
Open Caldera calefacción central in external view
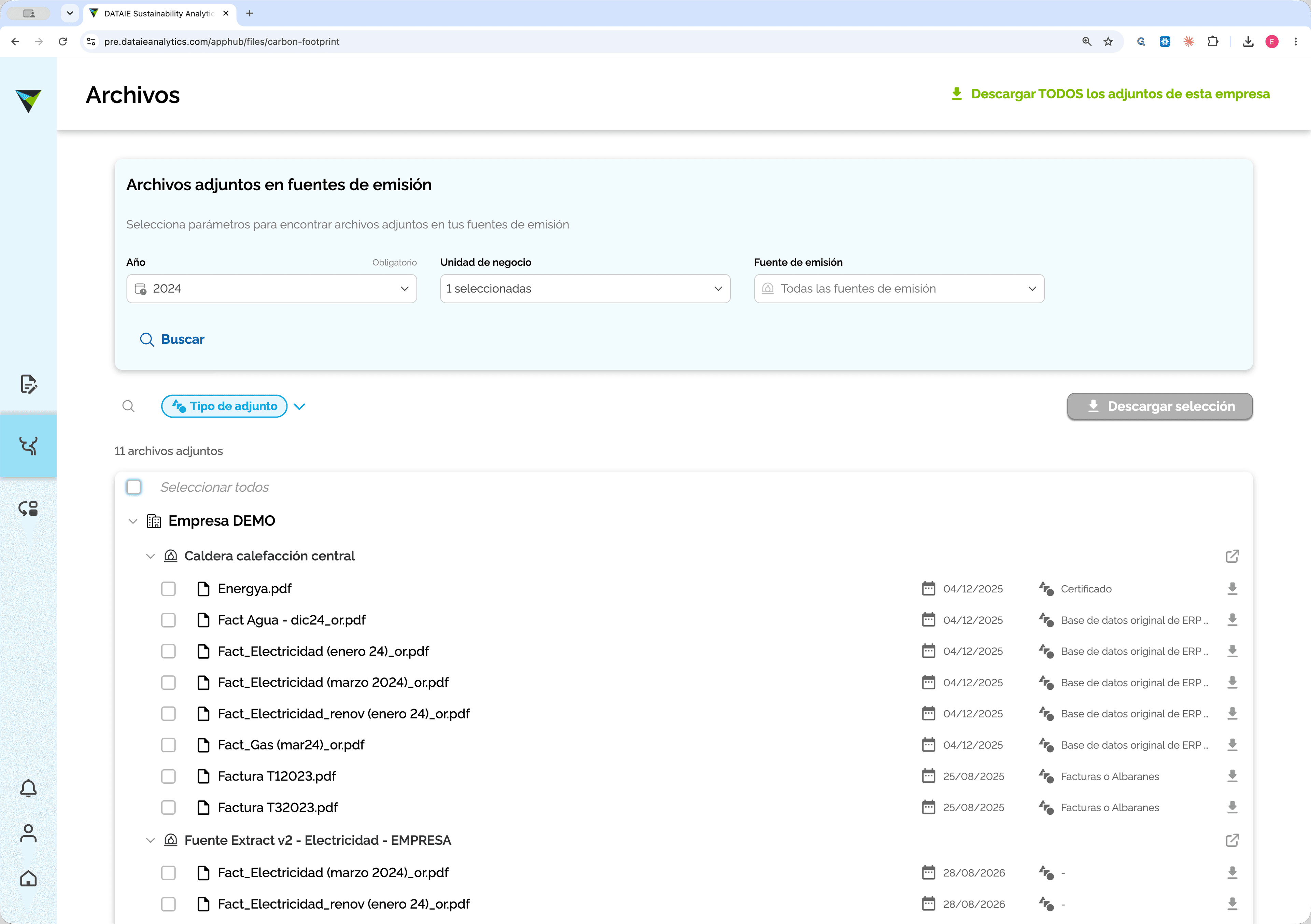(x=1232, y=556)
